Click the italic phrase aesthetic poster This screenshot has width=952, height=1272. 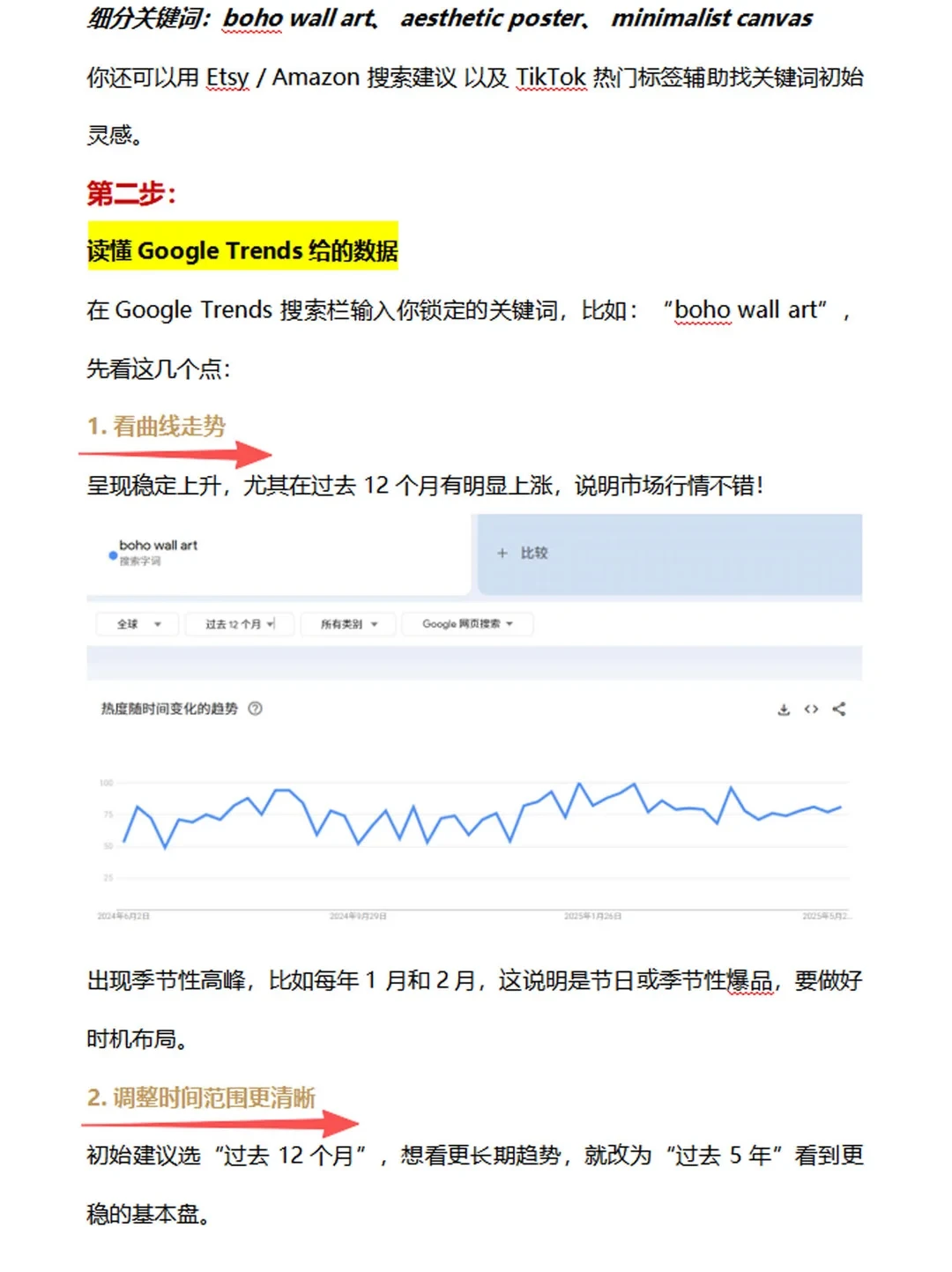(492, 18)
